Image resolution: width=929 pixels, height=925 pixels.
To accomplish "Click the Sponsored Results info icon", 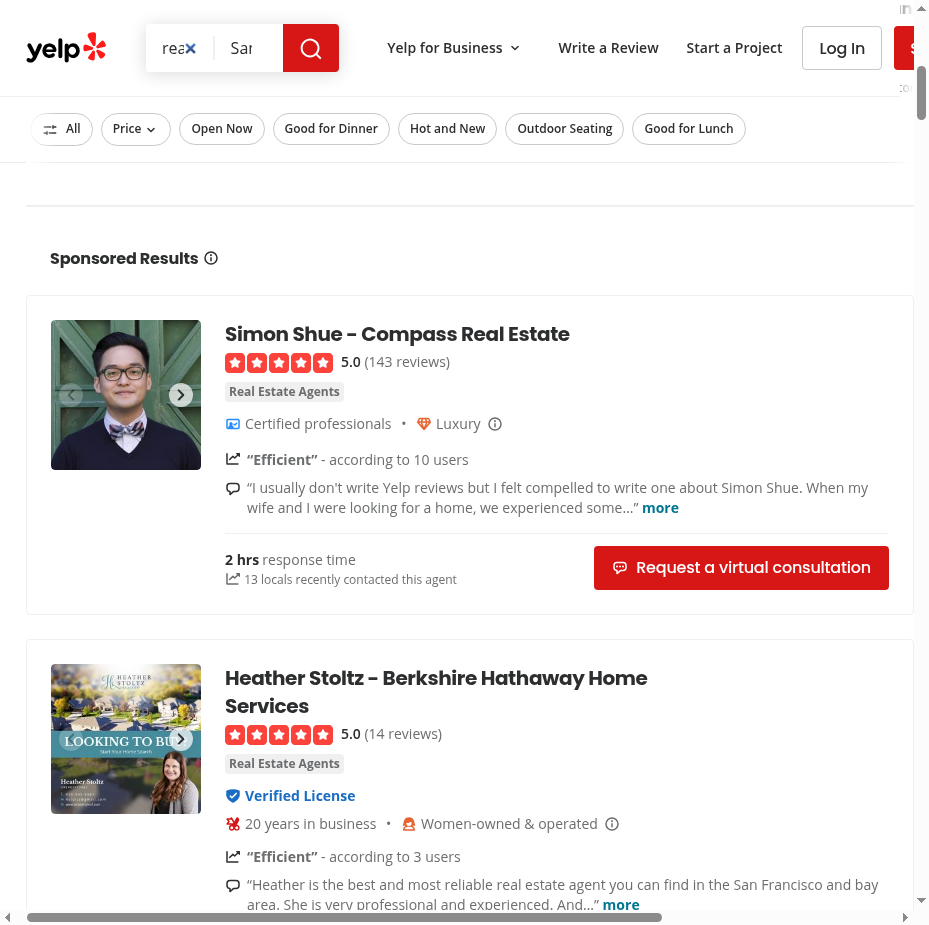I will coord(211,258).
